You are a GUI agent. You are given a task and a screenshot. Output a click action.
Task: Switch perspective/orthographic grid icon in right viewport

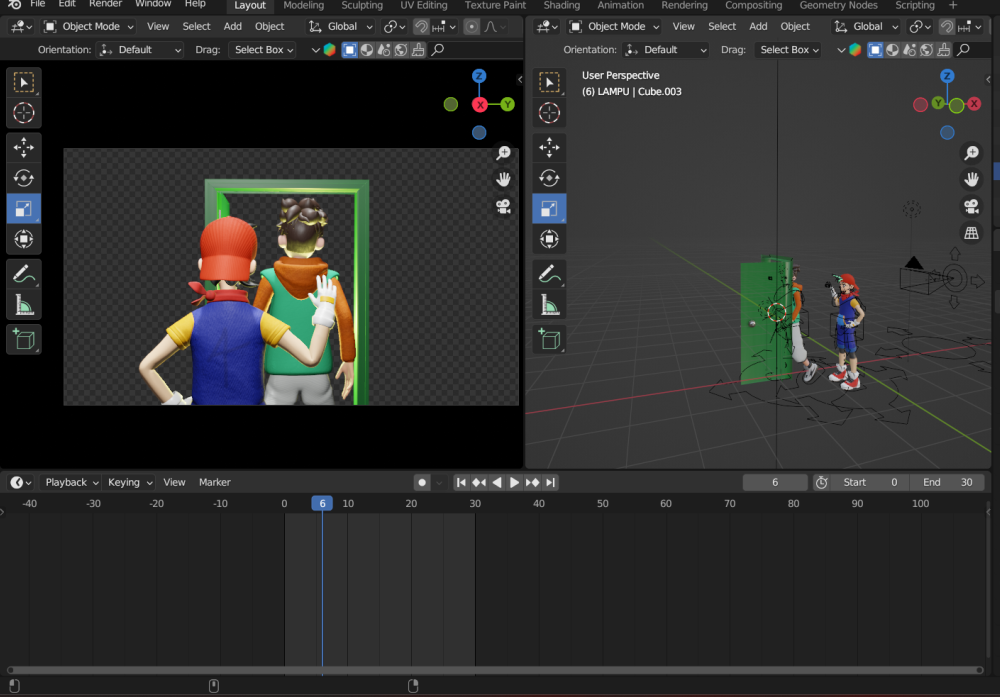(x=971, y=233)
